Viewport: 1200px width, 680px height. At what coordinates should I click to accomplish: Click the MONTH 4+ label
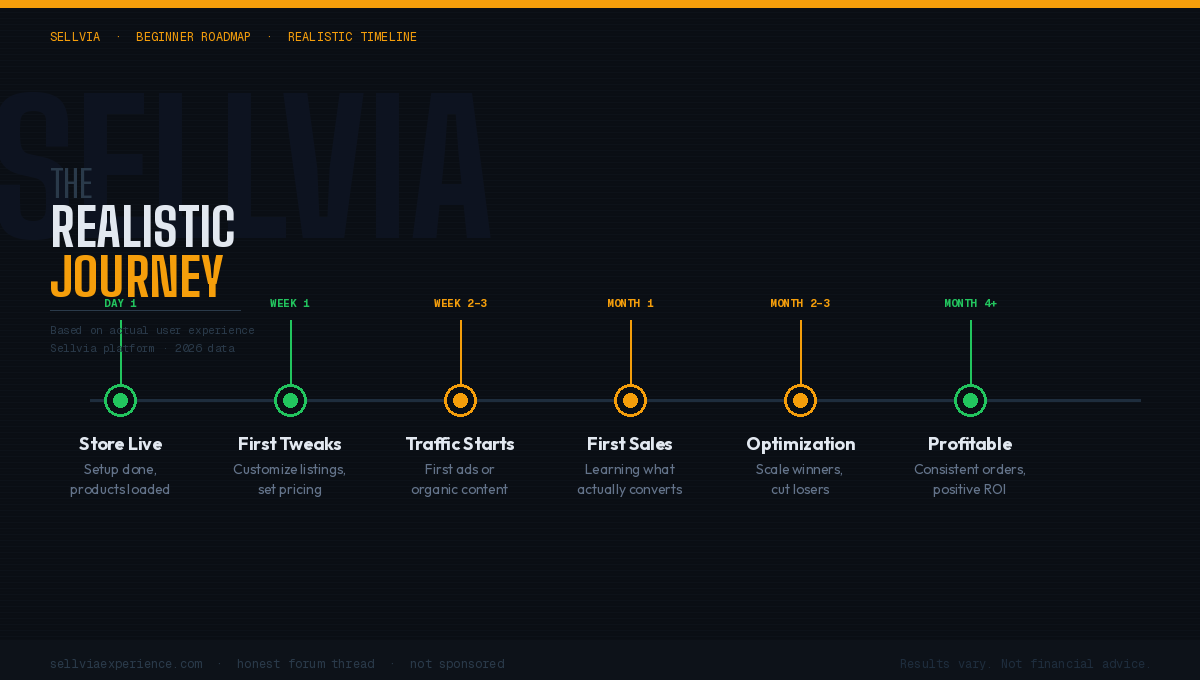[x=970, y=304]
